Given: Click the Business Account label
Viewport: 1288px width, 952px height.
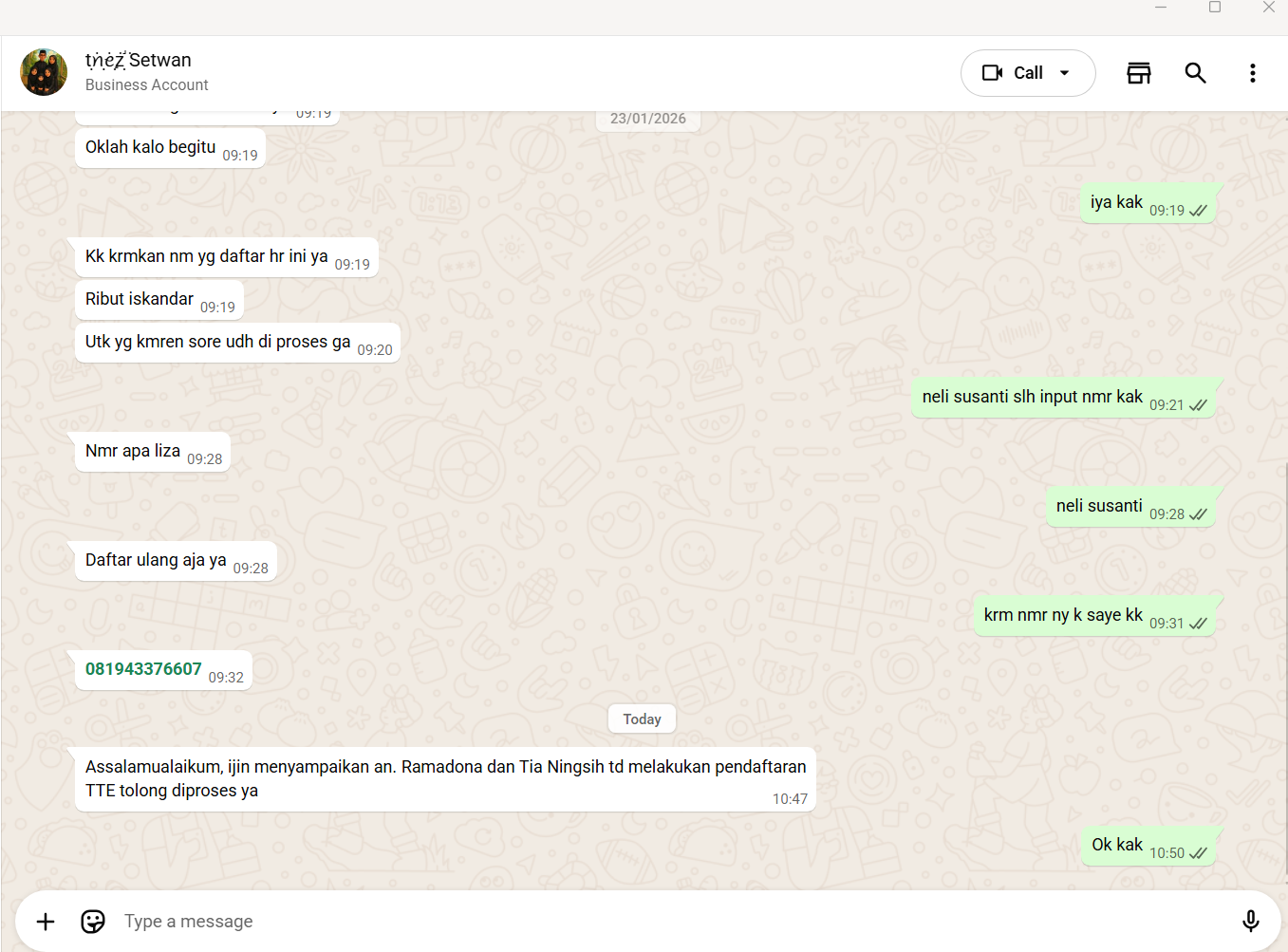Looking at the screenshot, I should (147, 84).
